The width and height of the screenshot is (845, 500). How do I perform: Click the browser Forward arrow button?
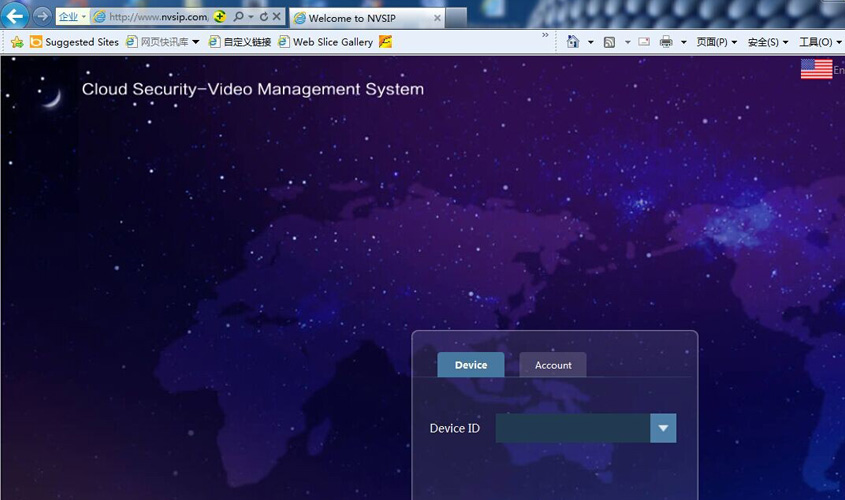[x=42, y=16]
